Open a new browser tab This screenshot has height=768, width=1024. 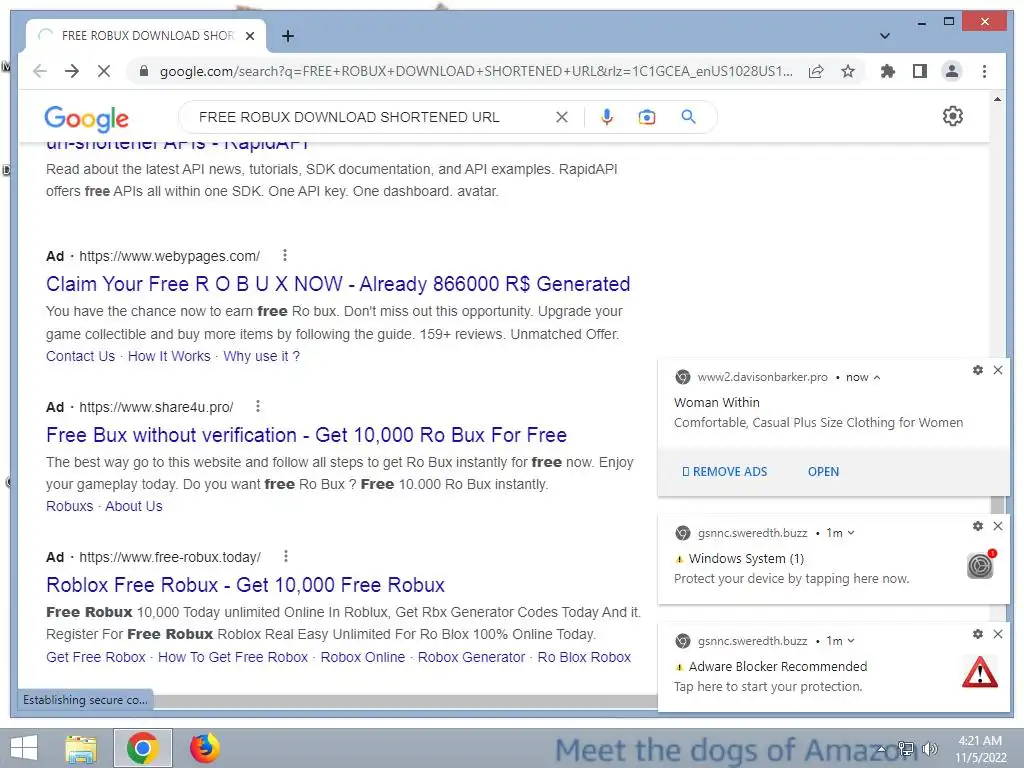[x=287, y=36]
